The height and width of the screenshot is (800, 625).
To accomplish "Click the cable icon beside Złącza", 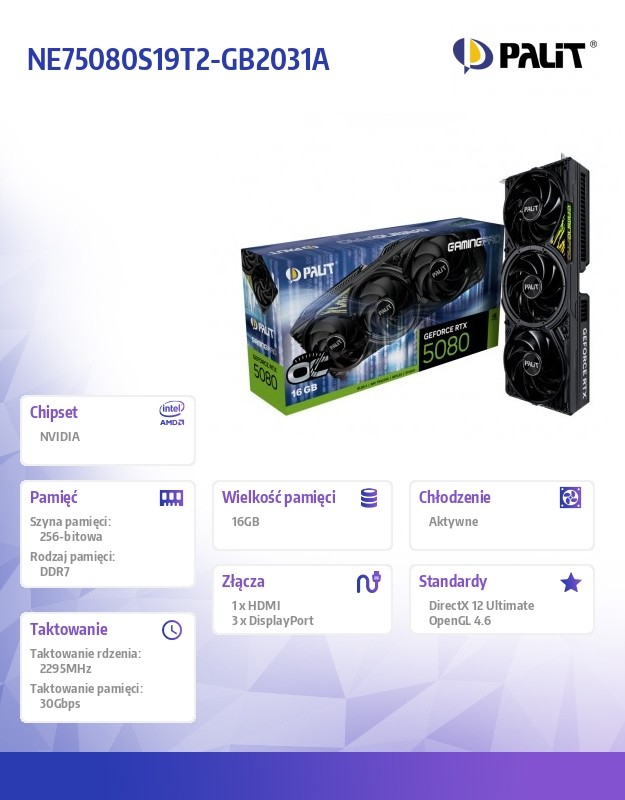I will [x=369, y=582].
